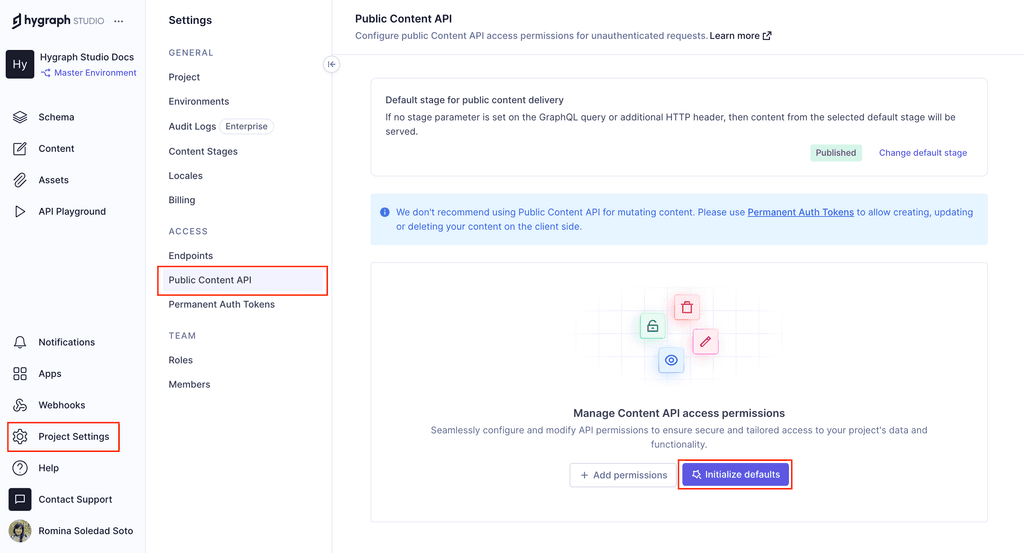Open Project Settings gear icon
Viewport: 1024px width, 553px height.
point(20,437)
